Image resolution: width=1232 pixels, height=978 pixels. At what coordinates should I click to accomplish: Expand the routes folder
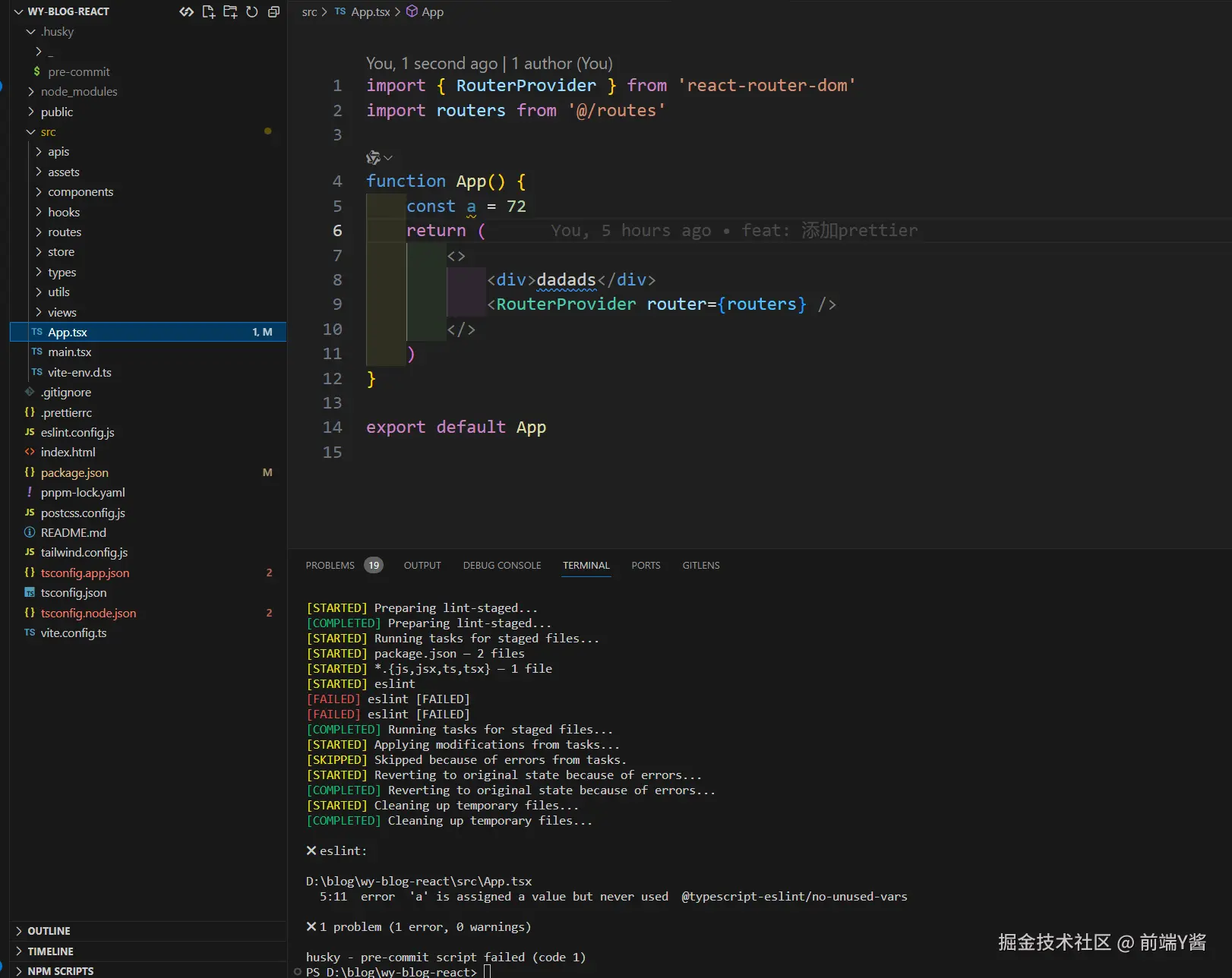point(39,232)
